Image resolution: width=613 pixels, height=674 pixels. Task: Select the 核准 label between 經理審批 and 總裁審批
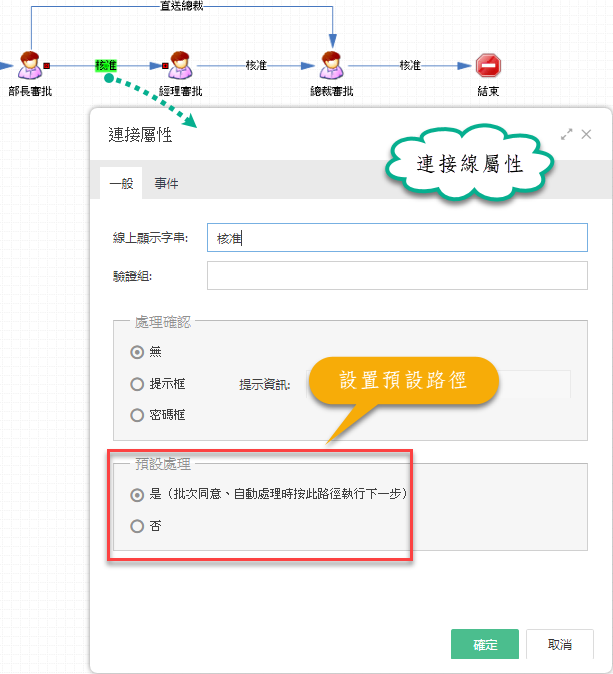tap(256, 65)
